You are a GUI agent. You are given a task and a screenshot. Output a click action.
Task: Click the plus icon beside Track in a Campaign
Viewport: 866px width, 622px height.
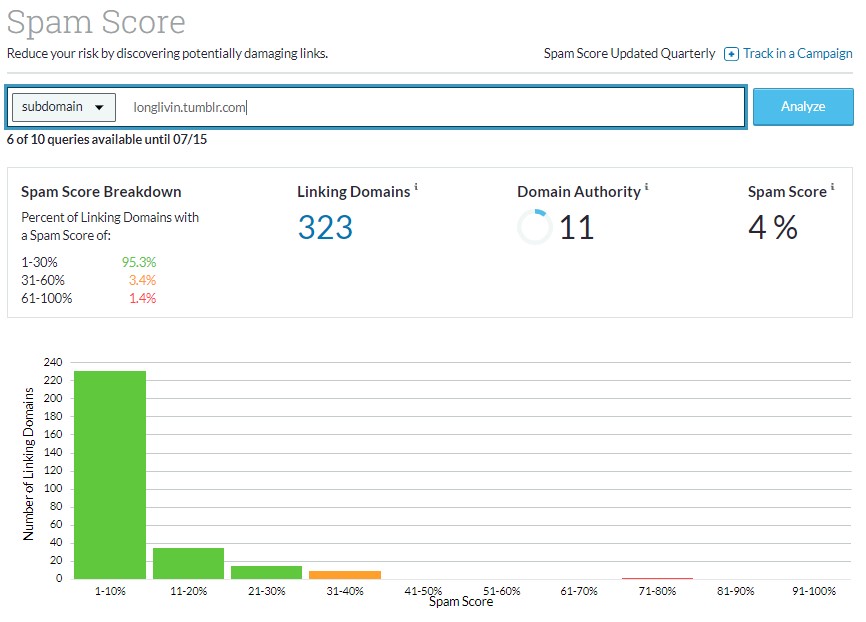tap(731, 54)
